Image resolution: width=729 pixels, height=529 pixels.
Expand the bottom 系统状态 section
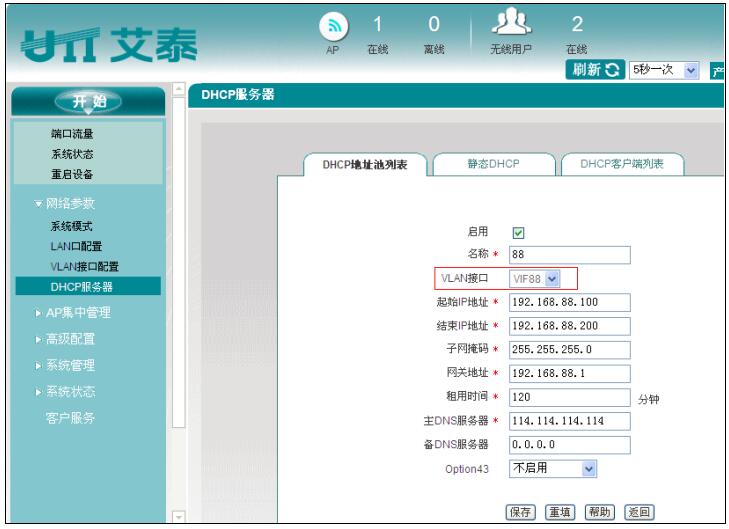click(66, 391)
